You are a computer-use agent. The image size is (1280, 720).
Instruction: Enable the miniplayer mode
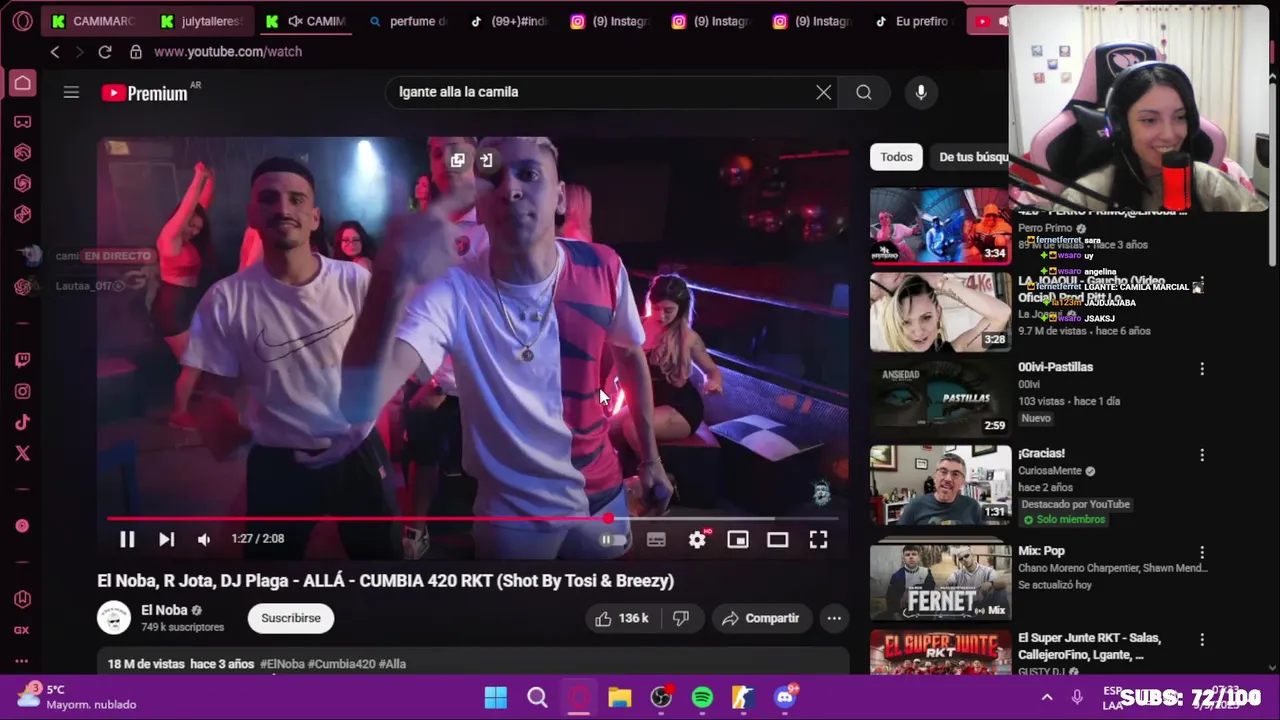(738, 539)
